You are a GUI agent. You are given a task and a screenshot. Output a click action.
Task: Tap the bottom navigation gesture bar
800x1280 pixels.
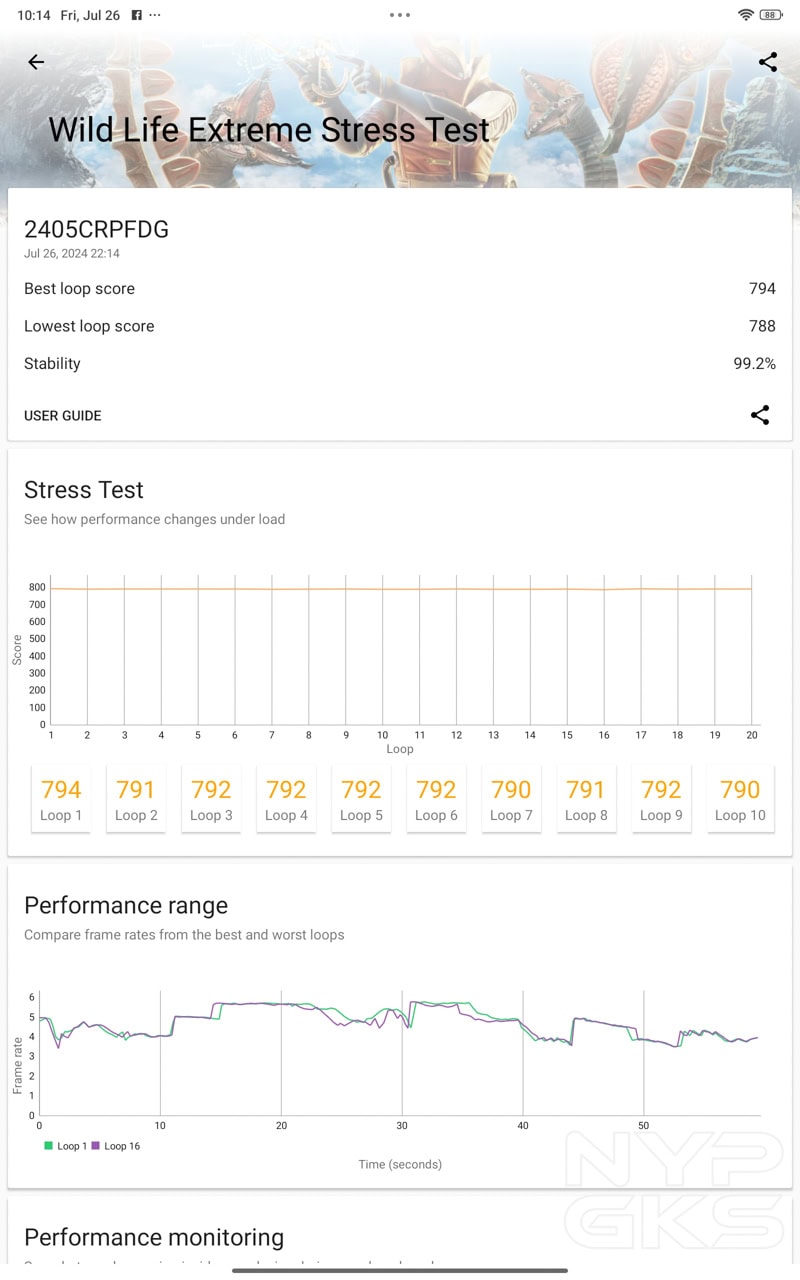click(400, 1270)
